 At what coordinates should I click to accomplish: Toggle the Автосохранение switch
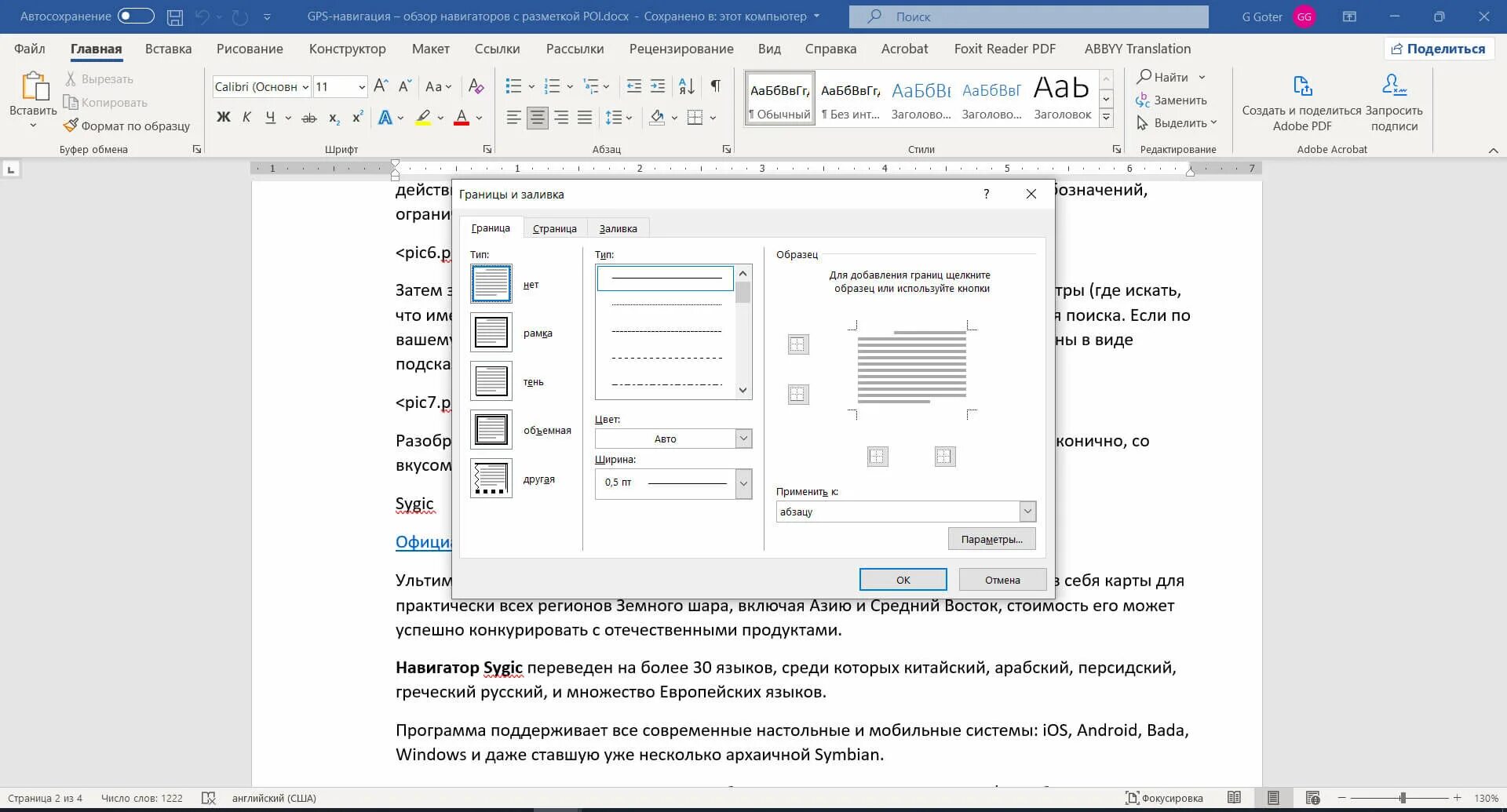(x=136, y=16)
